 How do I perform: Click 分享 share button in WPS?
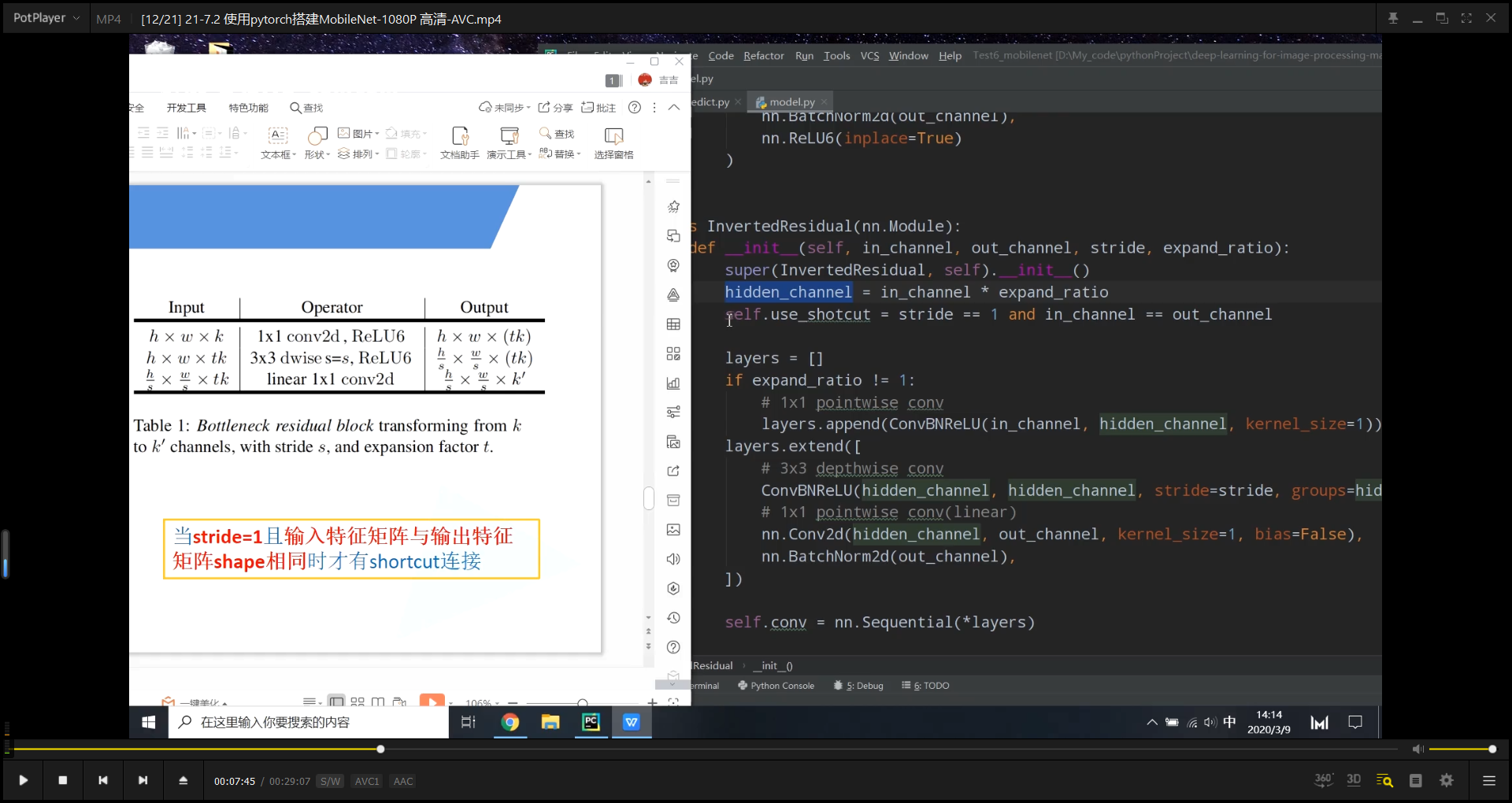[555, 108]
